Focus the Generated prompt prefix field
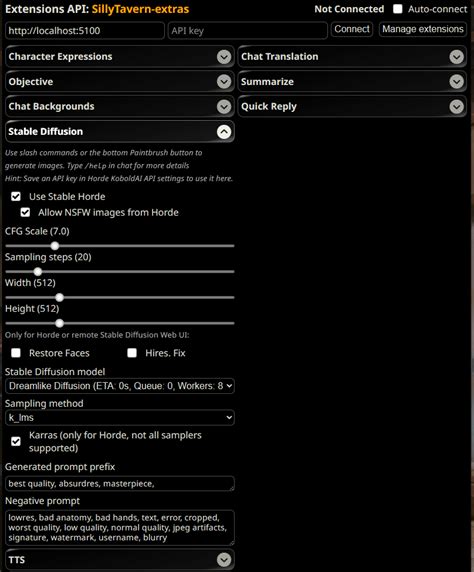Viewport: 474px width, 572px height. (120, 484)
